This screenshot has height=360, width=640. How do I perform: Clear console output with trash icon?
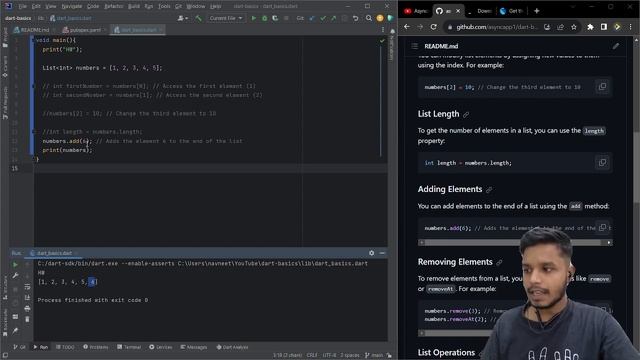[x=27, y=319]
